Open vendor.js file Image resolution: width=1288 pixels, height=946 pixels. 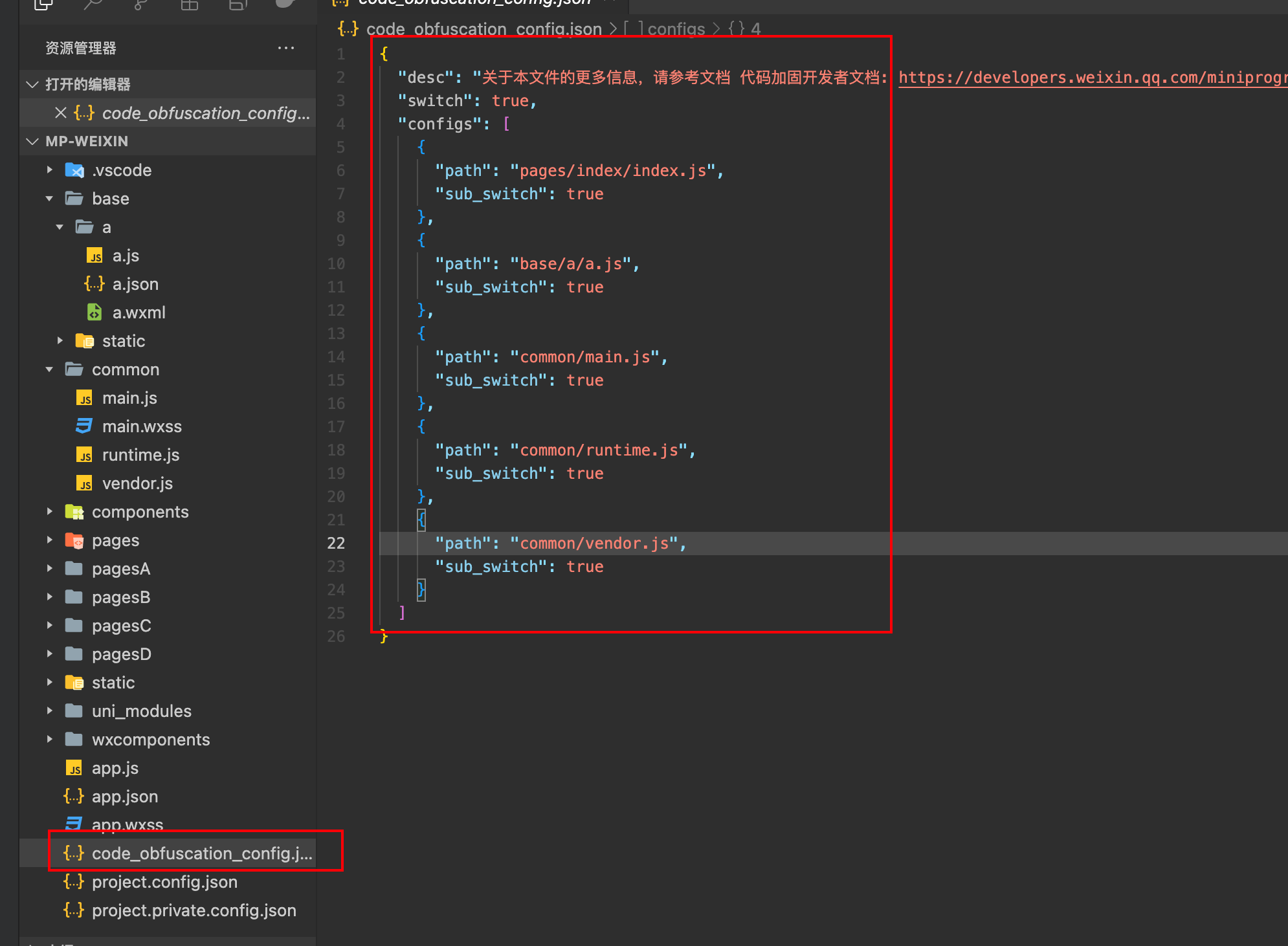(x=137, y=483)
